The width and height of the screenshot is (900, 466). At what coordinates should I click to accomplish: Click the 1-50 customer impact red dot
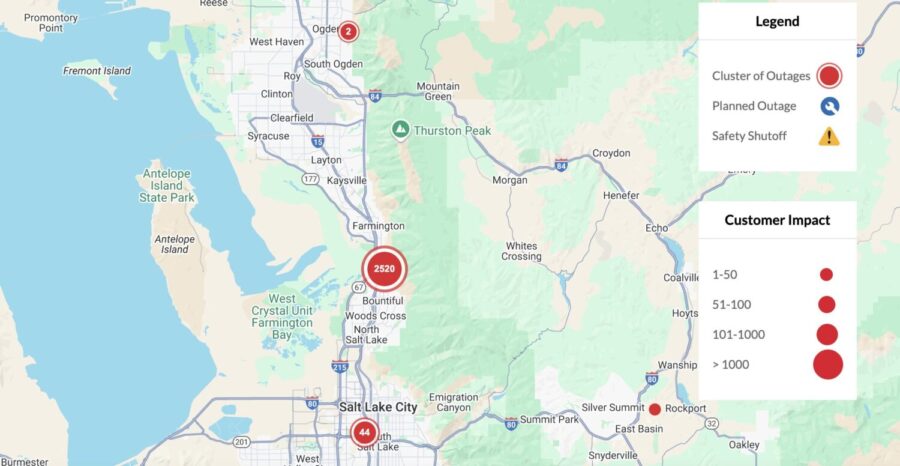tap(826, 275)
